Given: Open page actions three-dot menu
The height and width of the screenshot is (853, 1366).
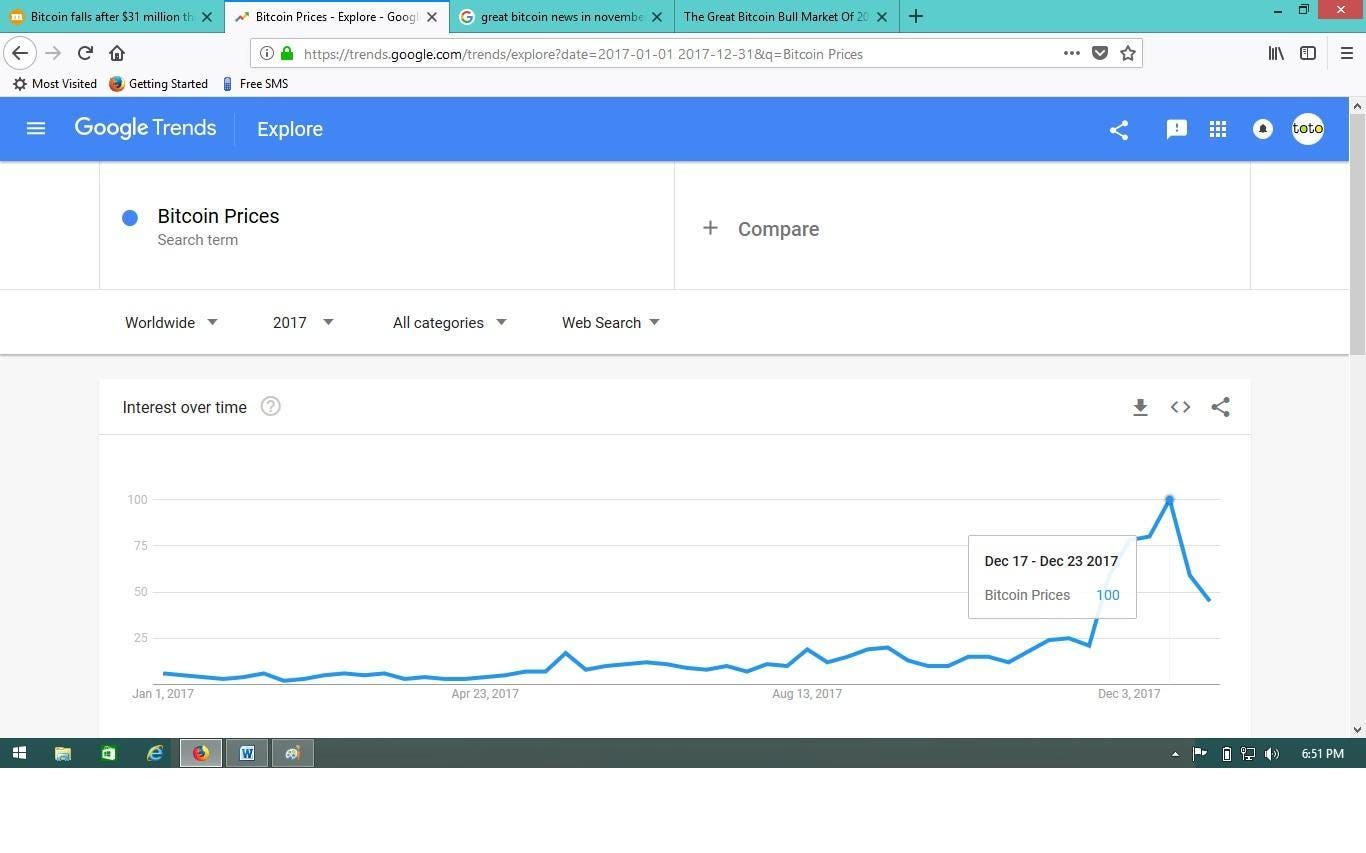Looking at the screenshot, I should pos(1071,53).
